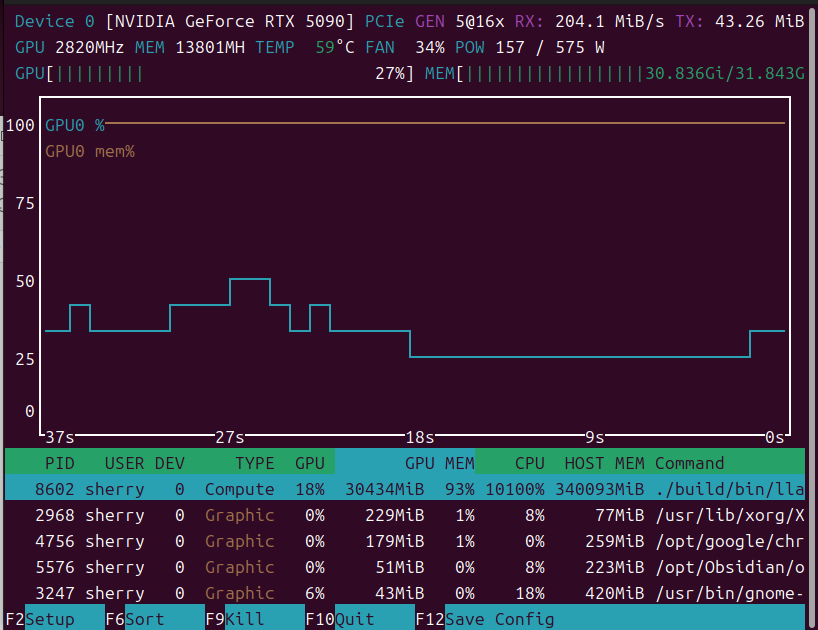Select the PID column header
This screenshot has width=818, height=630.
click(59, 463)
